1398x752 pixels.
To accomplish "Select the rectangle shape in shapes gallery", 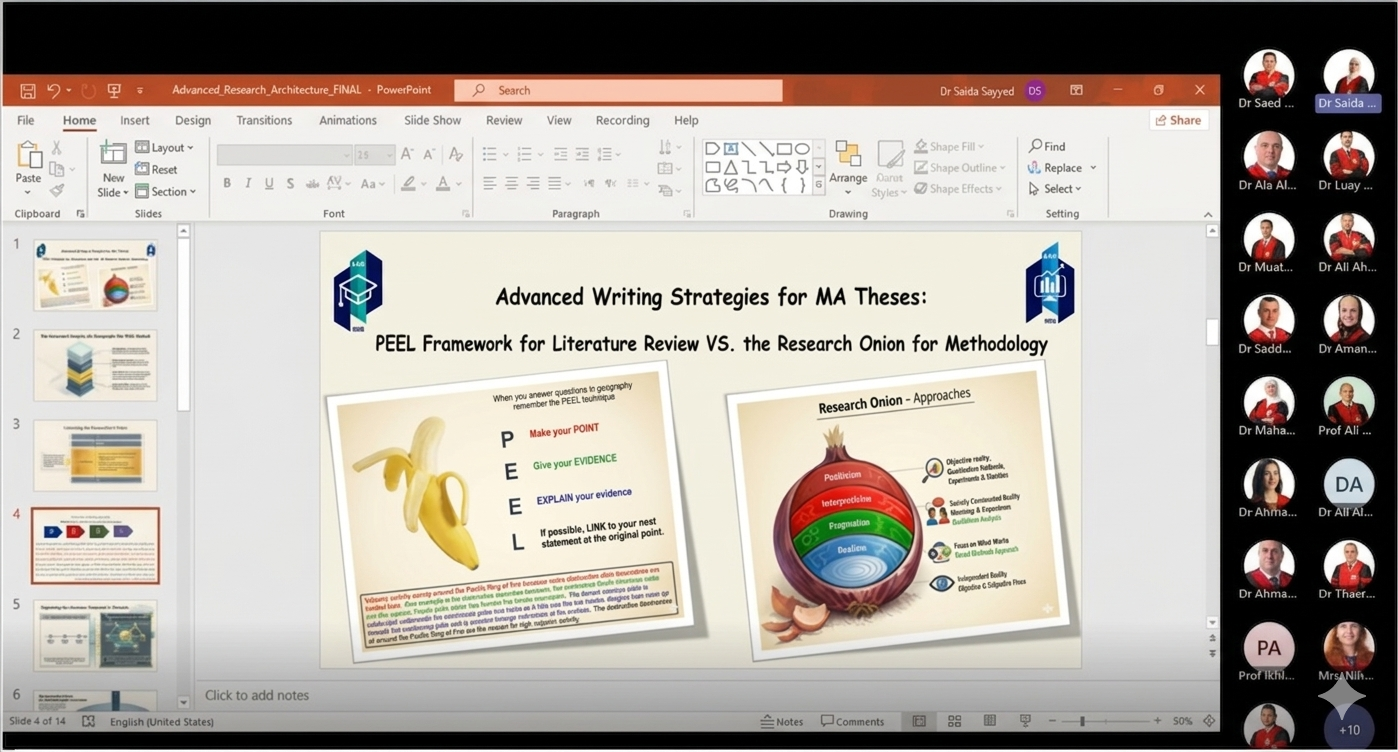I will point(784,148).
